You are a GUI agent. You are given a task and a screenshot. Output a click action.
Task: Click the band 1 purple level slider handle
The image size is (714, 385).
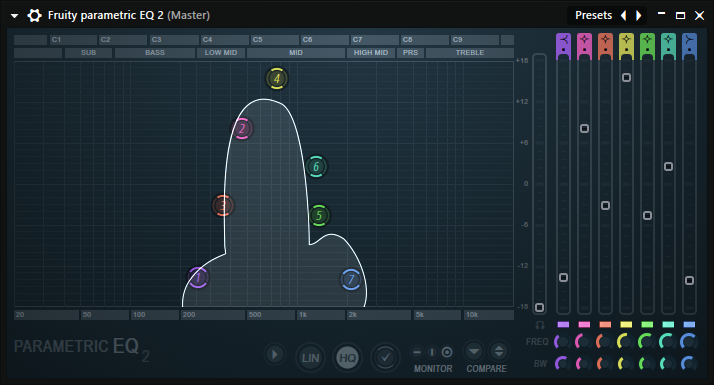point(563,277)
